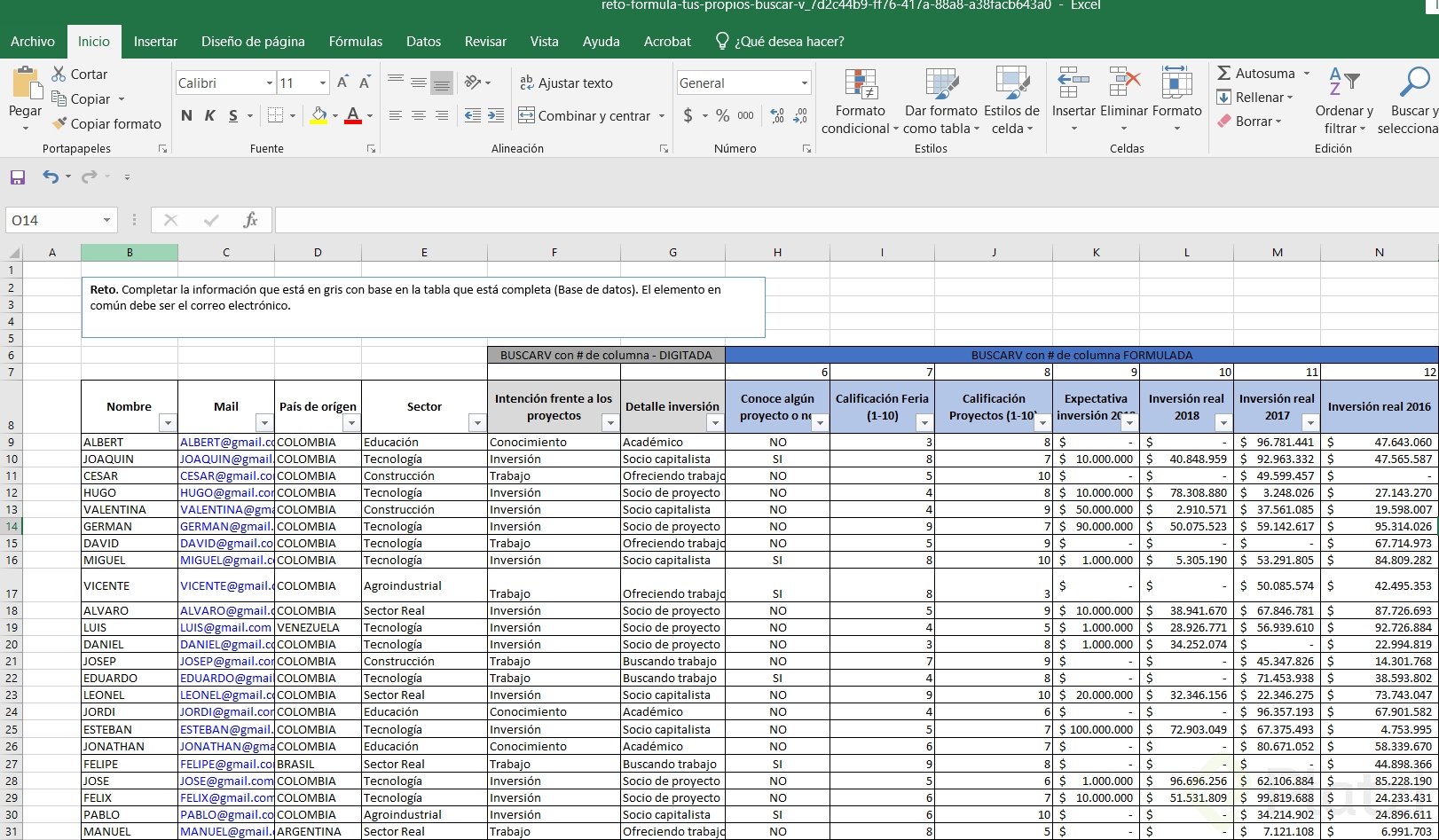Click the ALBERT@gmail.com email link

click(x=226, y=442)
